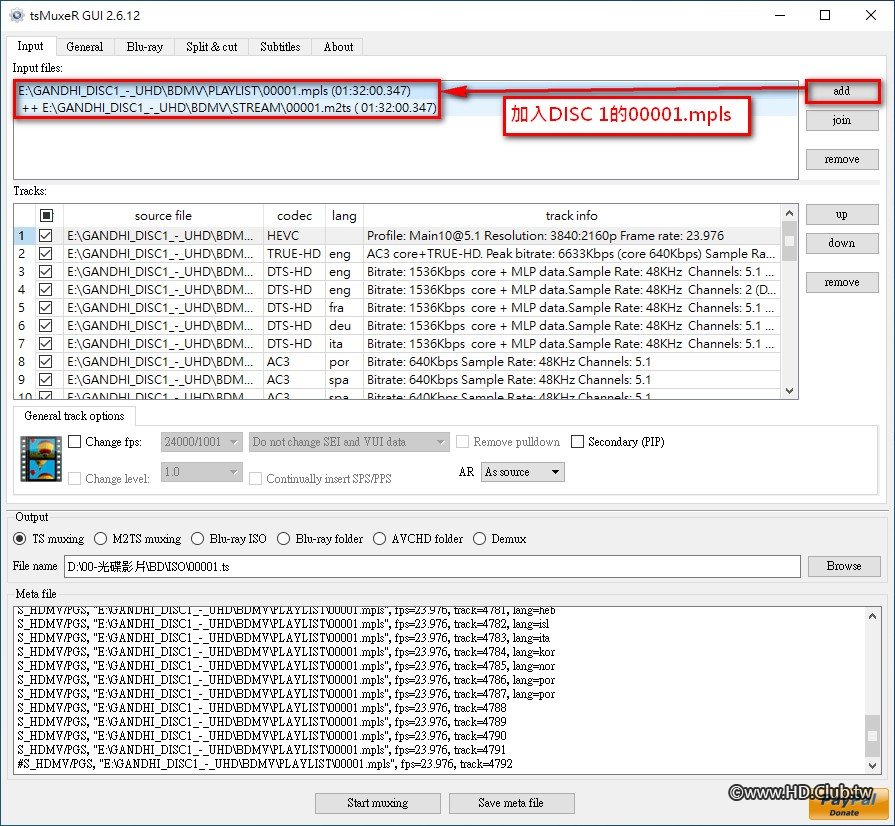Open the AR As source dropdown
Viewport: 895px width, 826px height.
pos(523,472)
